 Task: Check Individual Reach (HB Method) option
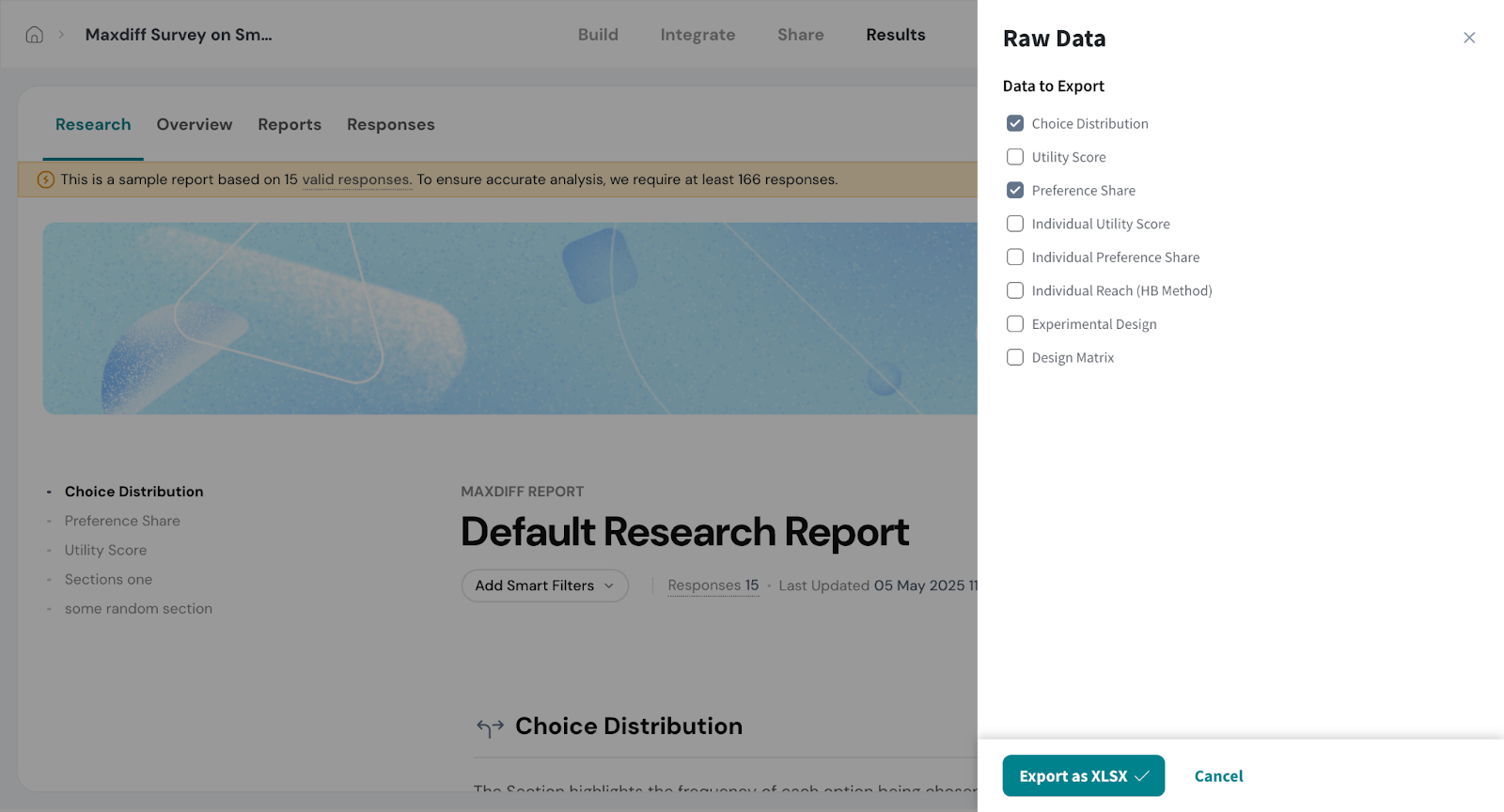pyautogui.click(x=1015, y=290)
